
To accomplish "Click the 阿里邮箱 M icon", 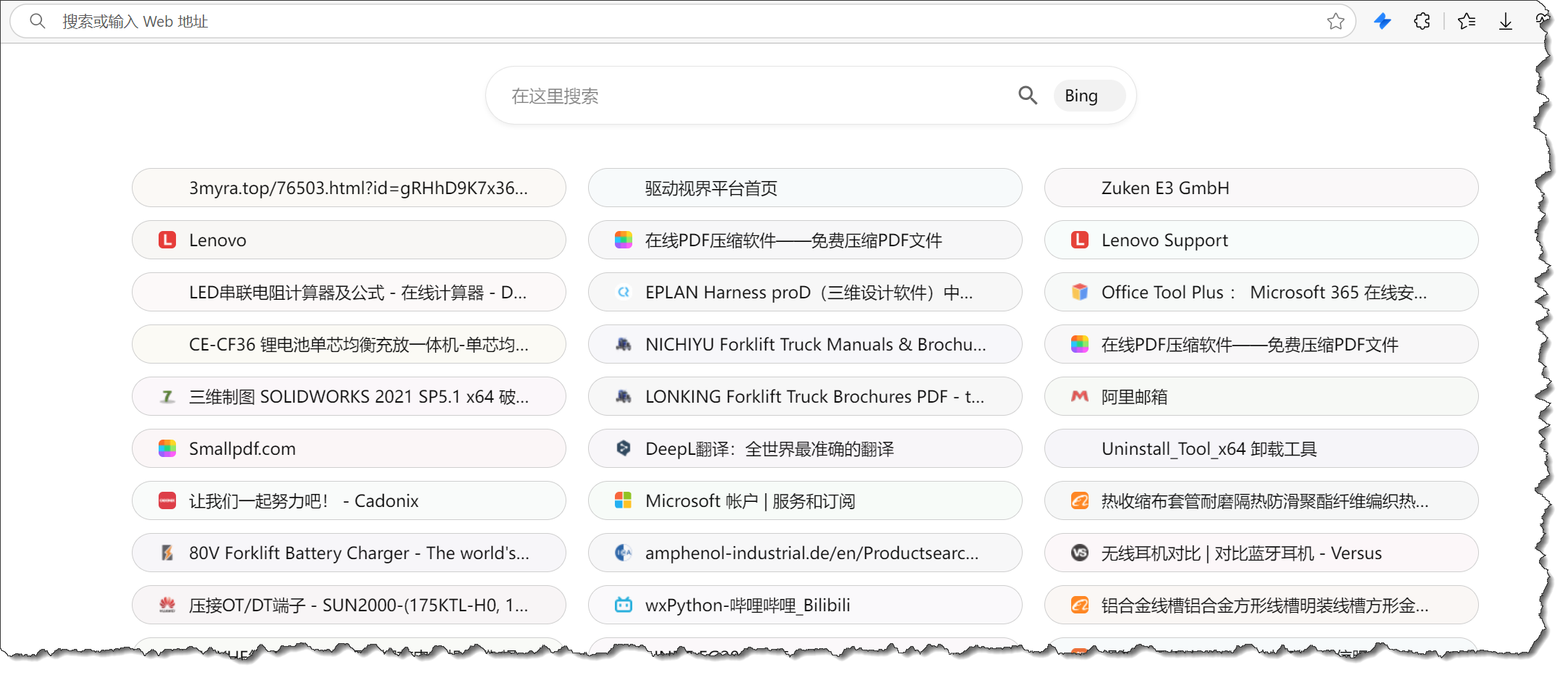I will point(1080,396).
